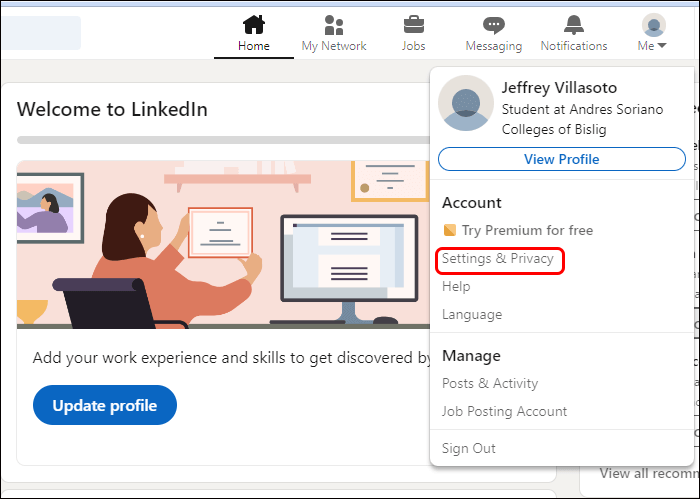Open the Jobs briefcase icon
The height and width of the screenshot is (499, 700).
[x=413, y=25]
